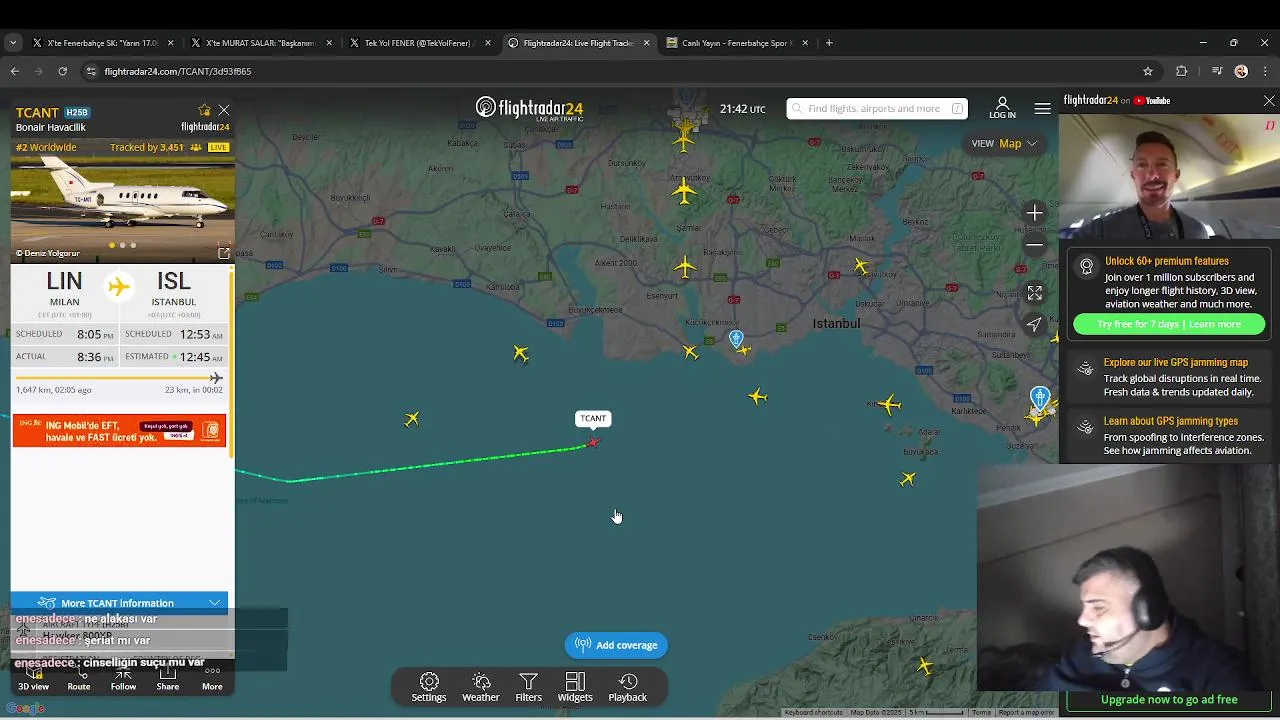The height and width of the screenshot is (720, 1280).
Task: Click the YouTube video thumbnail
Action: click(1169, 177)
